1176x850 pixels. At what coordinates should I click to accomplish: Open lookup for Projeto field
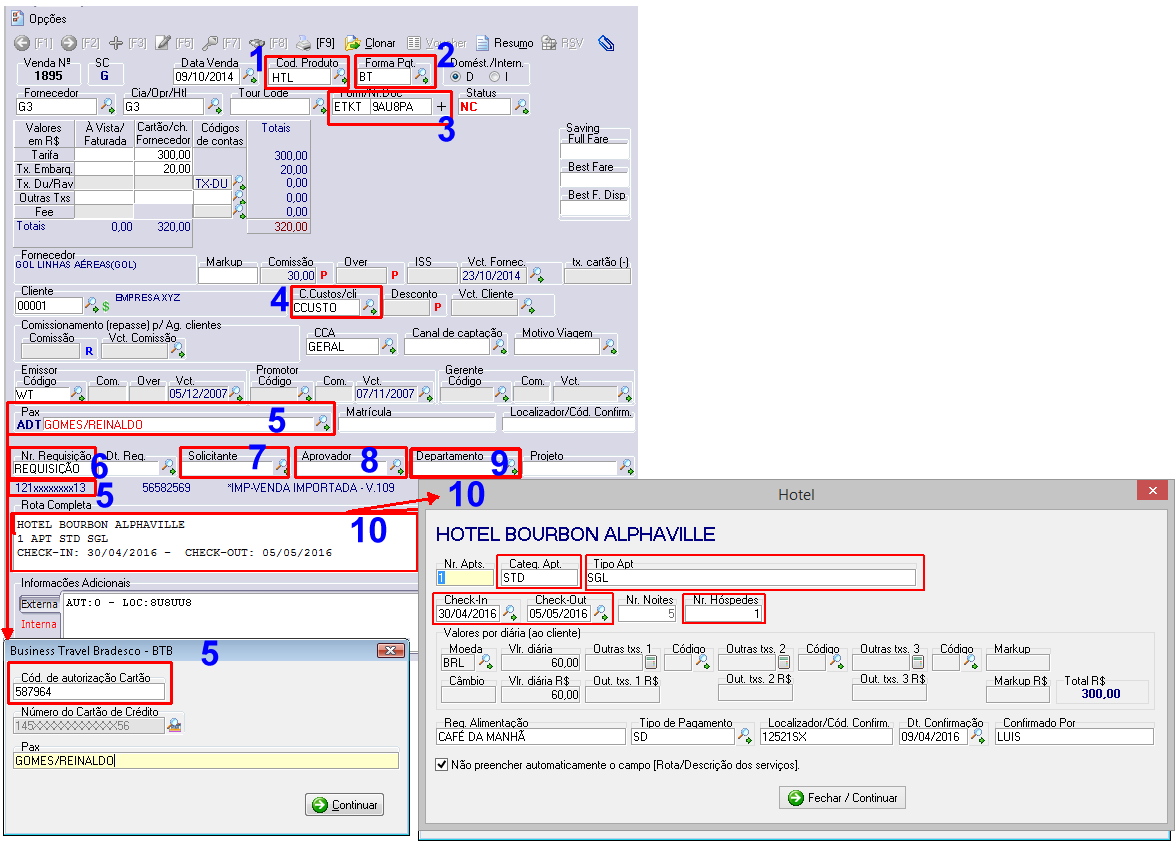(x=626, y=467)
